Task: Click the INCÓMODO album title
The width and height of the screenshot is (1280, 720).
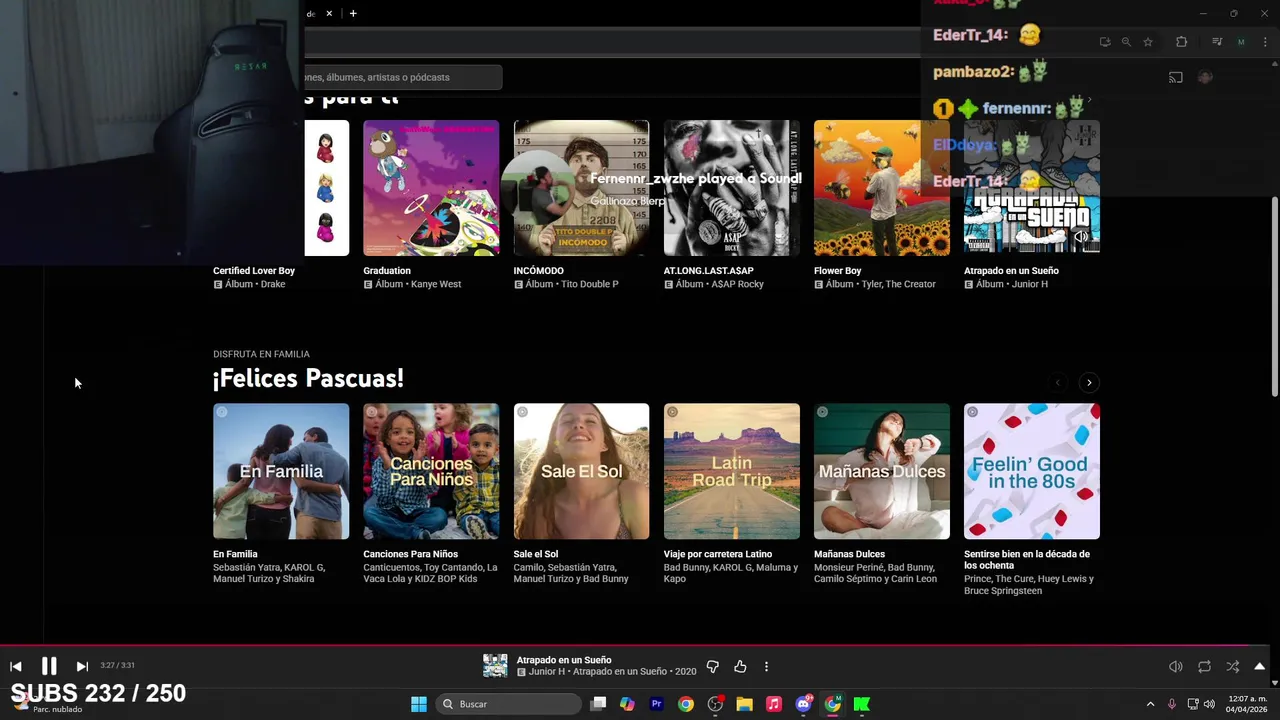Action: 539,271
